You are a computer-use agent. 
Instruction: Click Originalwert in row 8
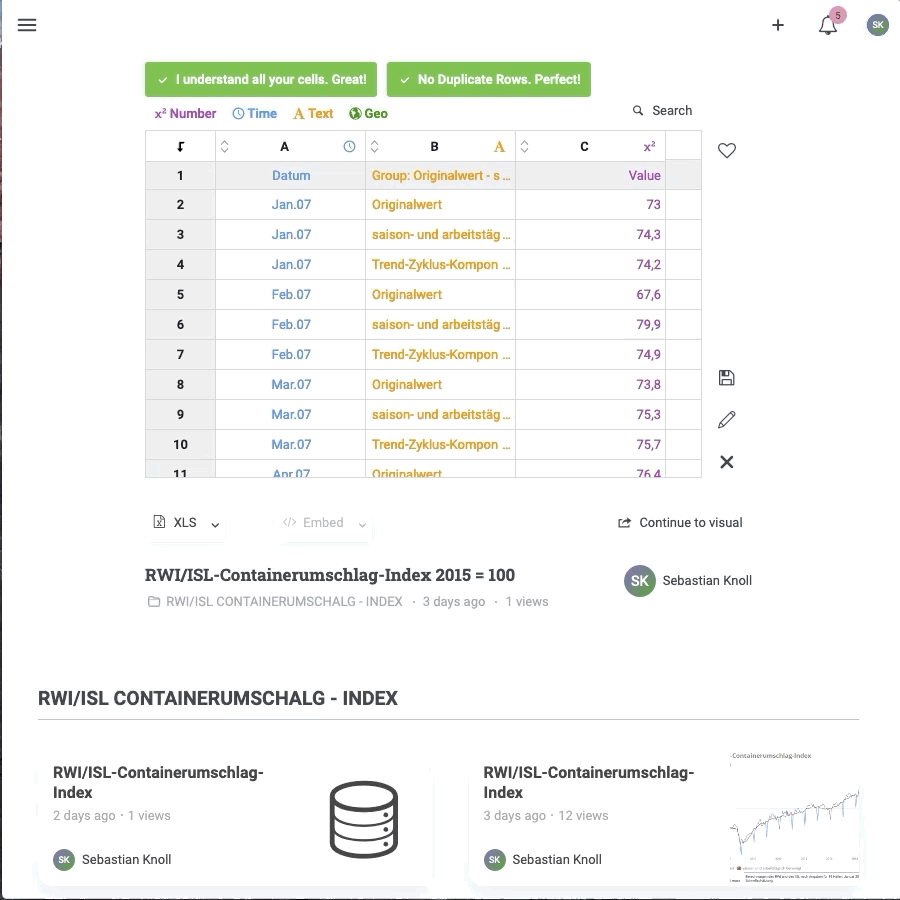click(x=440, y=384)
